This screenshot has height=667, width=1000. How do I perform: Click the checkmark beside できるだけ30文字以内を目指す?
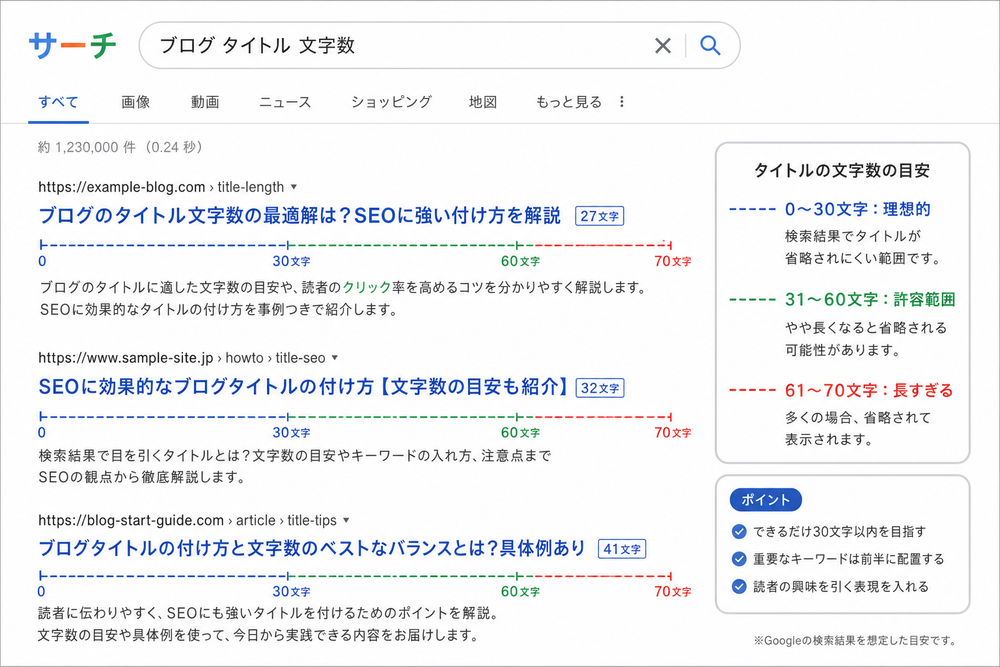coord(739,531)
